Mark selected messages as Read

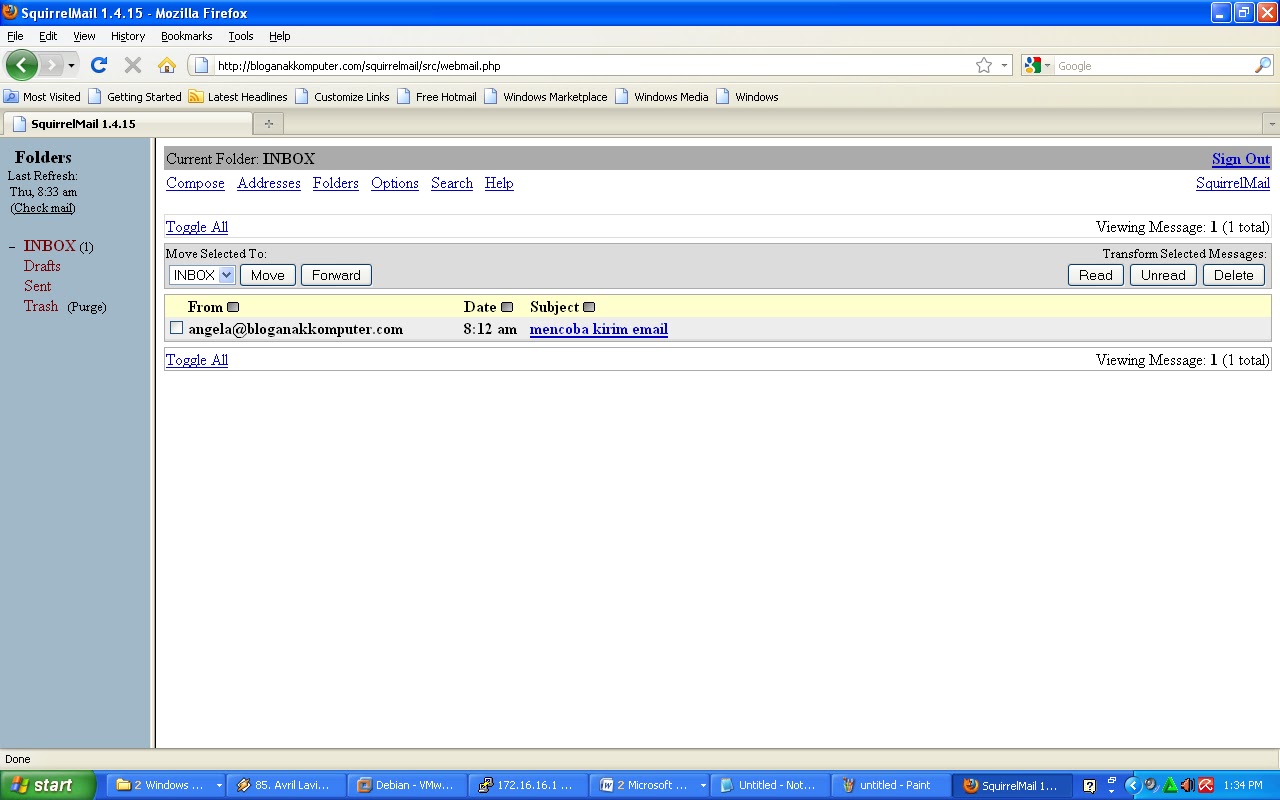tap(1096, 275)
